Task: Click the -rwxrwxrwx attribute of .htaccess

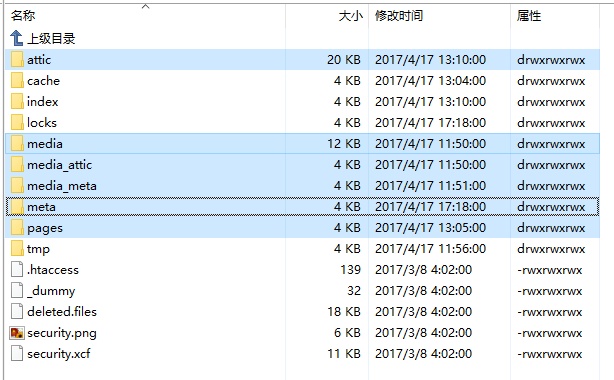Action: click(x=549, y=270)
